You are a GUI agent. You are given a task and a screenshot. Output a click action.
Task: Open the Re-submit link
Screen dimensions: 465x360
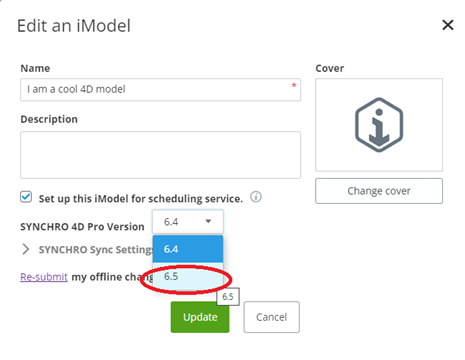44,277
